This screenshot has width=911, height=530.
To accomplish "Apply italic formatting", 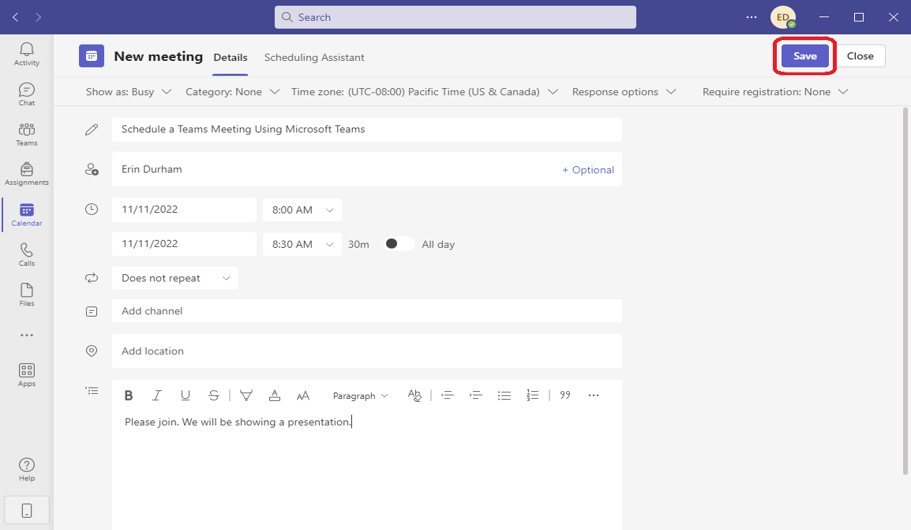I will (157, 396).
